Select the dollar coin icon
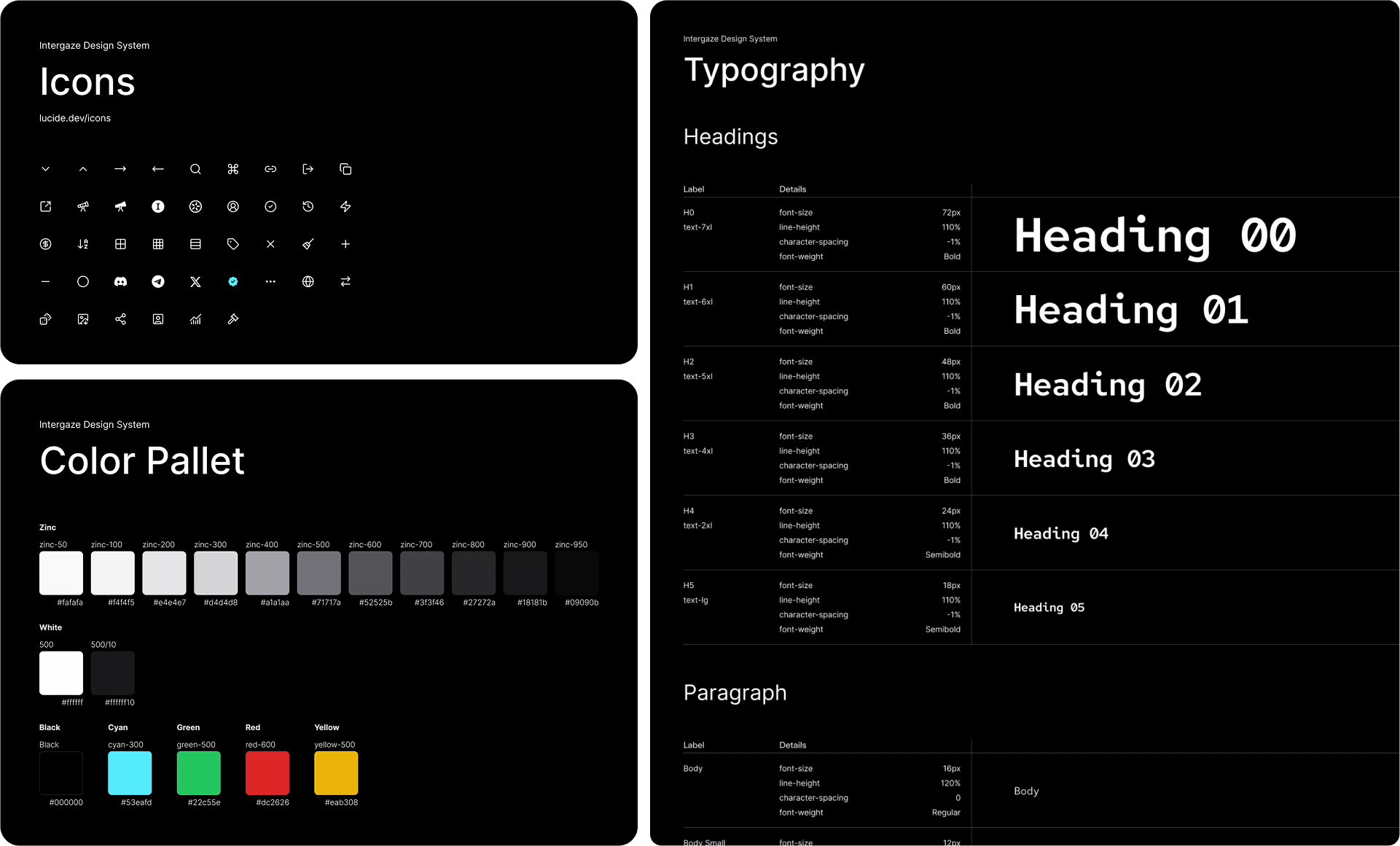The height and width of the screenshot is (846, 1400). coord(45,244)
